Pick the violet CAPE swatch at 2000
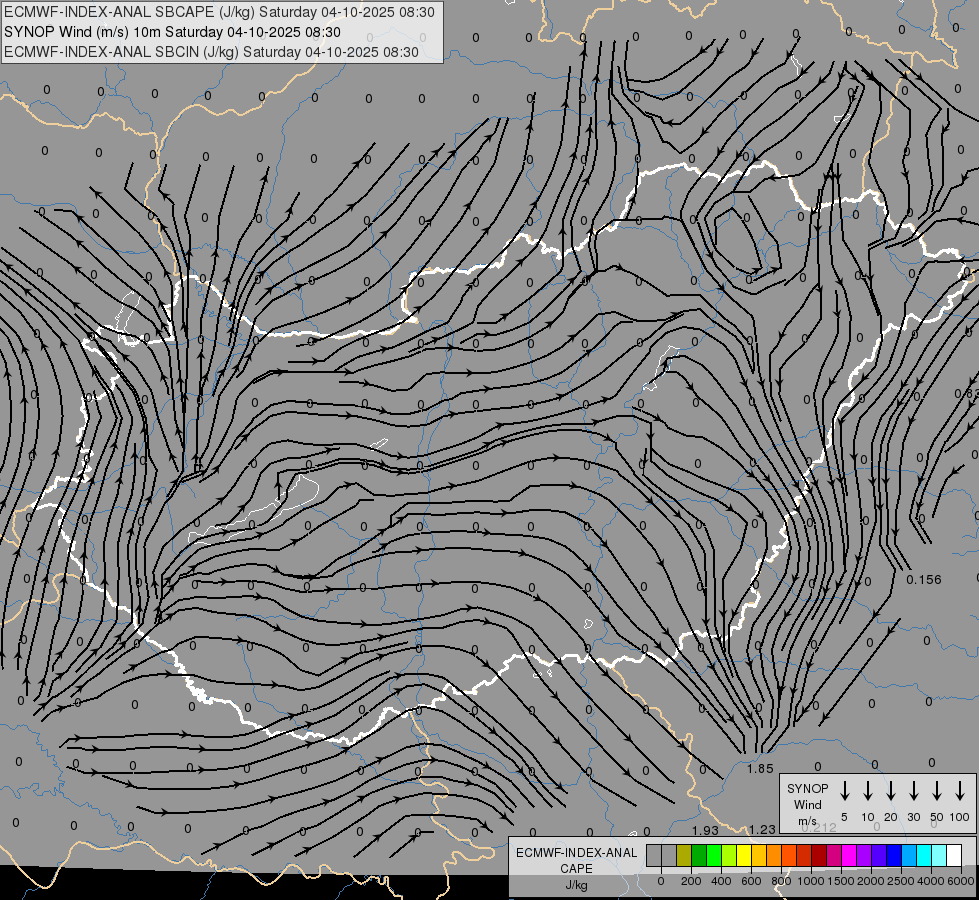 point(878,855)
